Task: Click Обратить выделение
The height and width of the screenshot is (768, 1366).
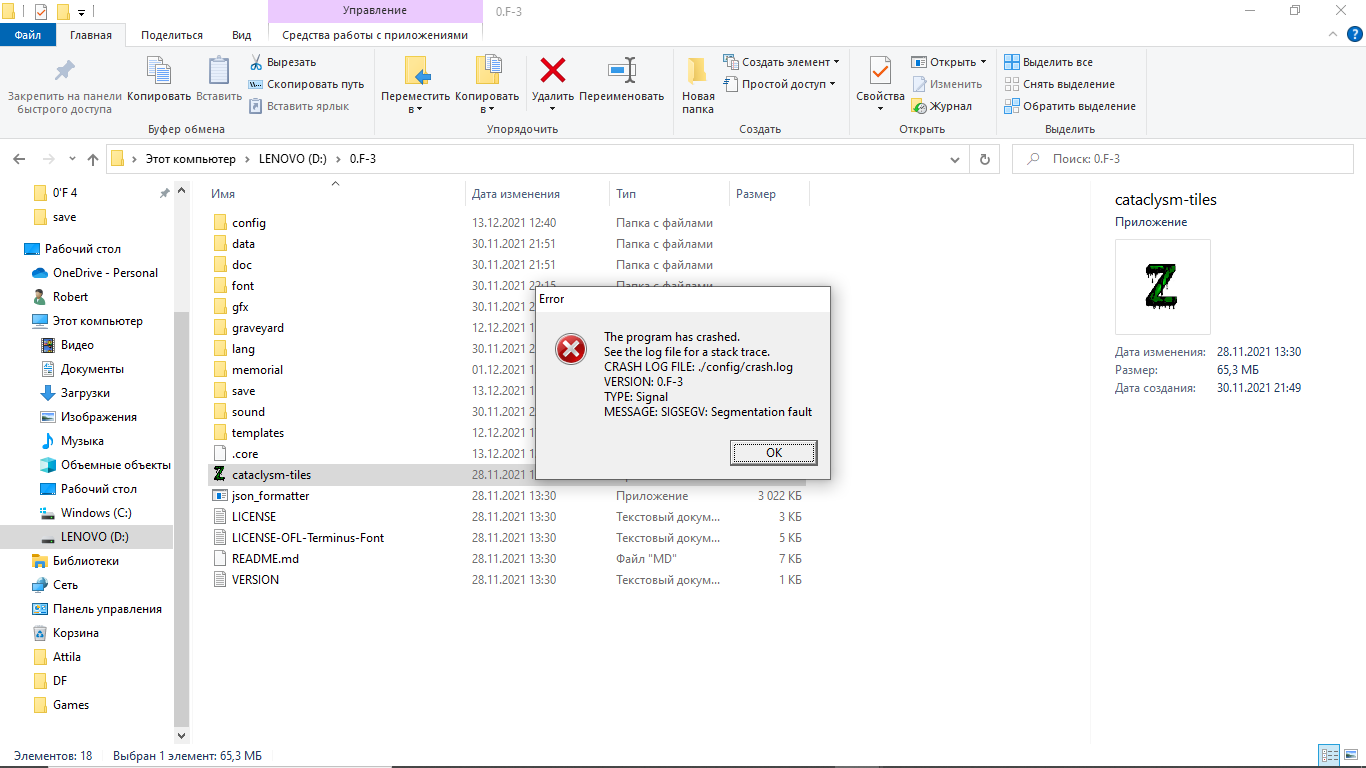Action: click(1070, 106)
